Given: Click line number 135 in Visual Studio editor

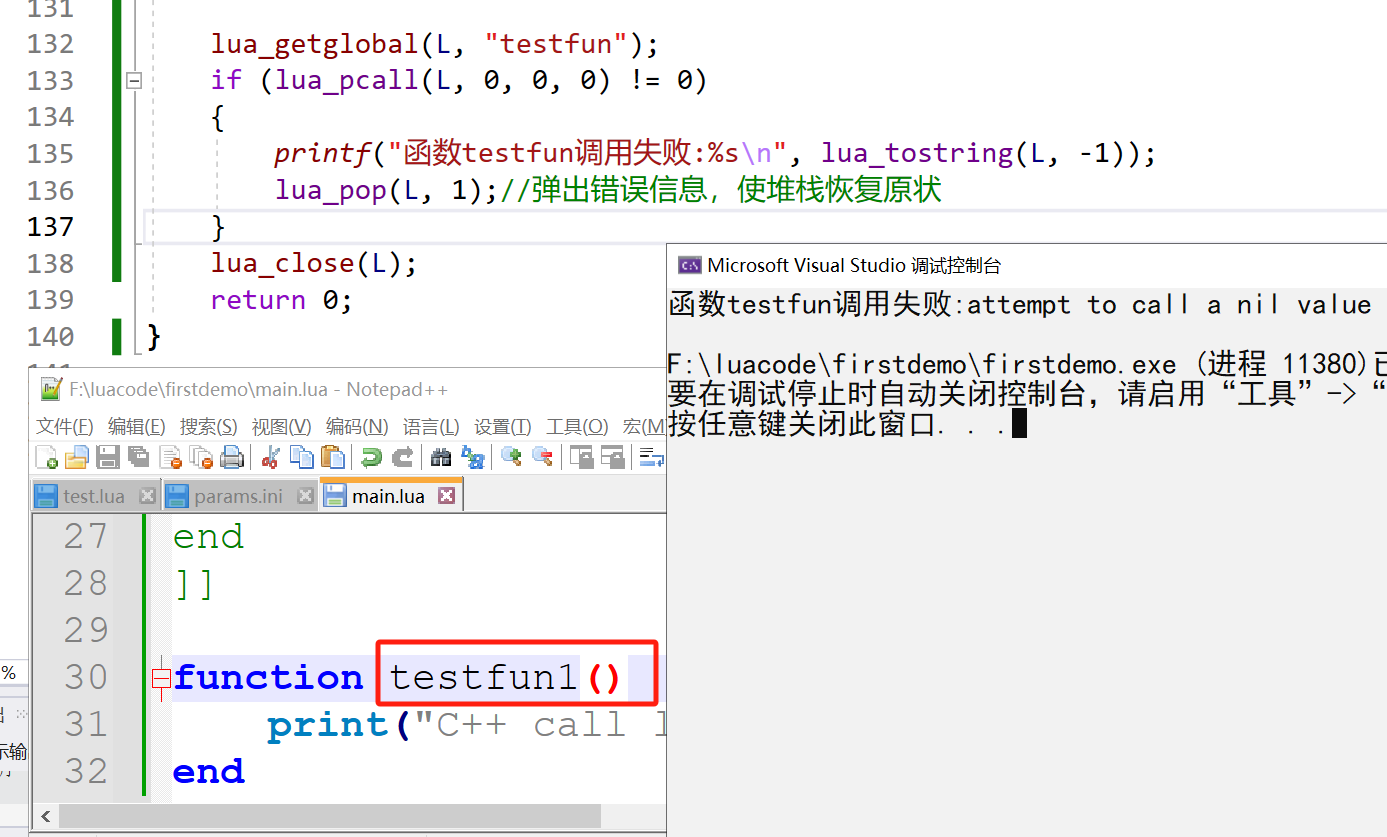Looking at the screenshot, I should (52, 154).
